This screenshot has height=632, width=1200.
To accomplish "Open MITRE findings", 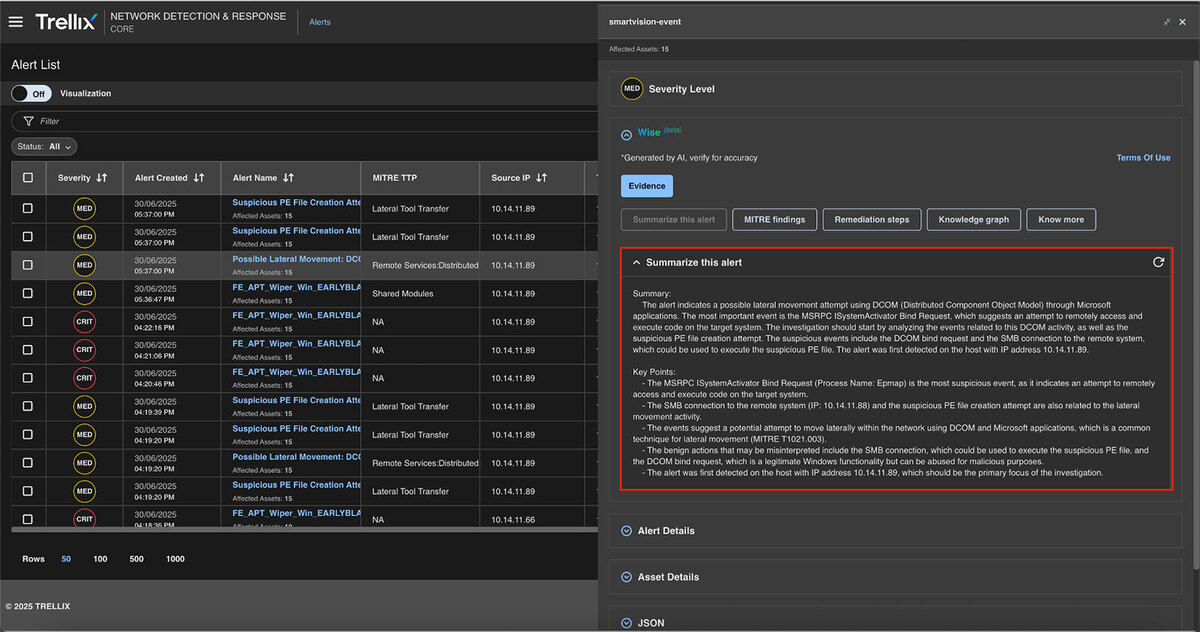I will tap(775, 219).
